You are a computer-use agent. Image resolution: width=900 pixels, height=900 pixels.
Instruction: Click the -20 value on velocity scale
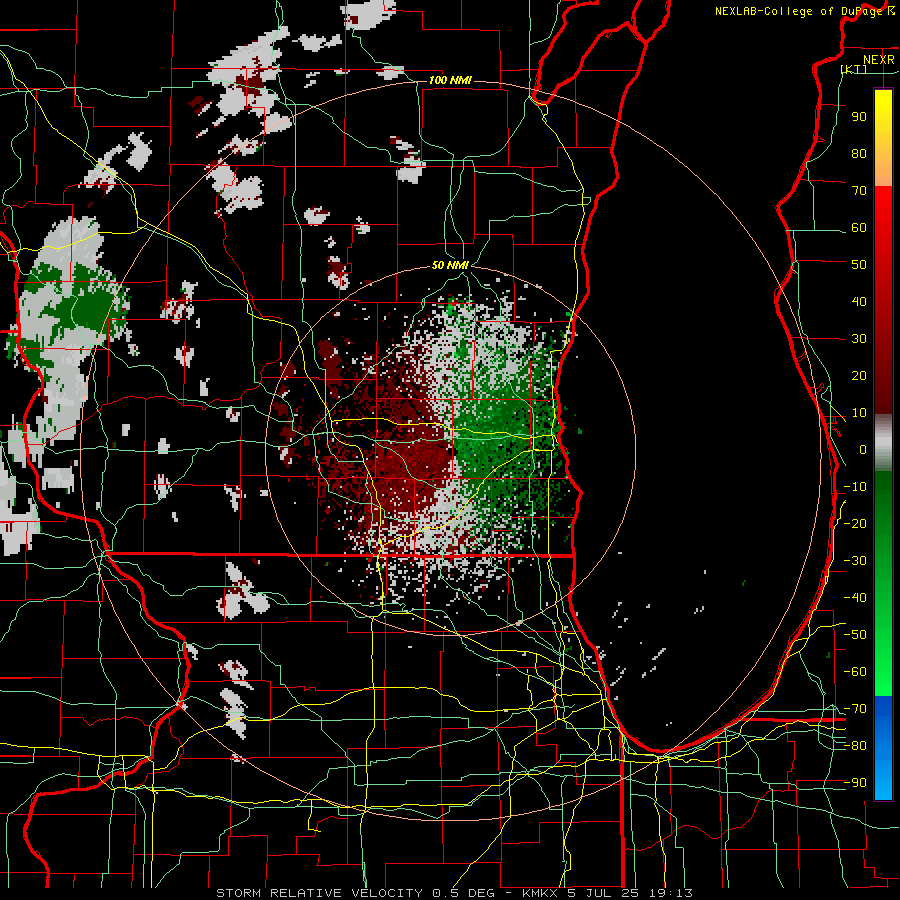(855, 523)
